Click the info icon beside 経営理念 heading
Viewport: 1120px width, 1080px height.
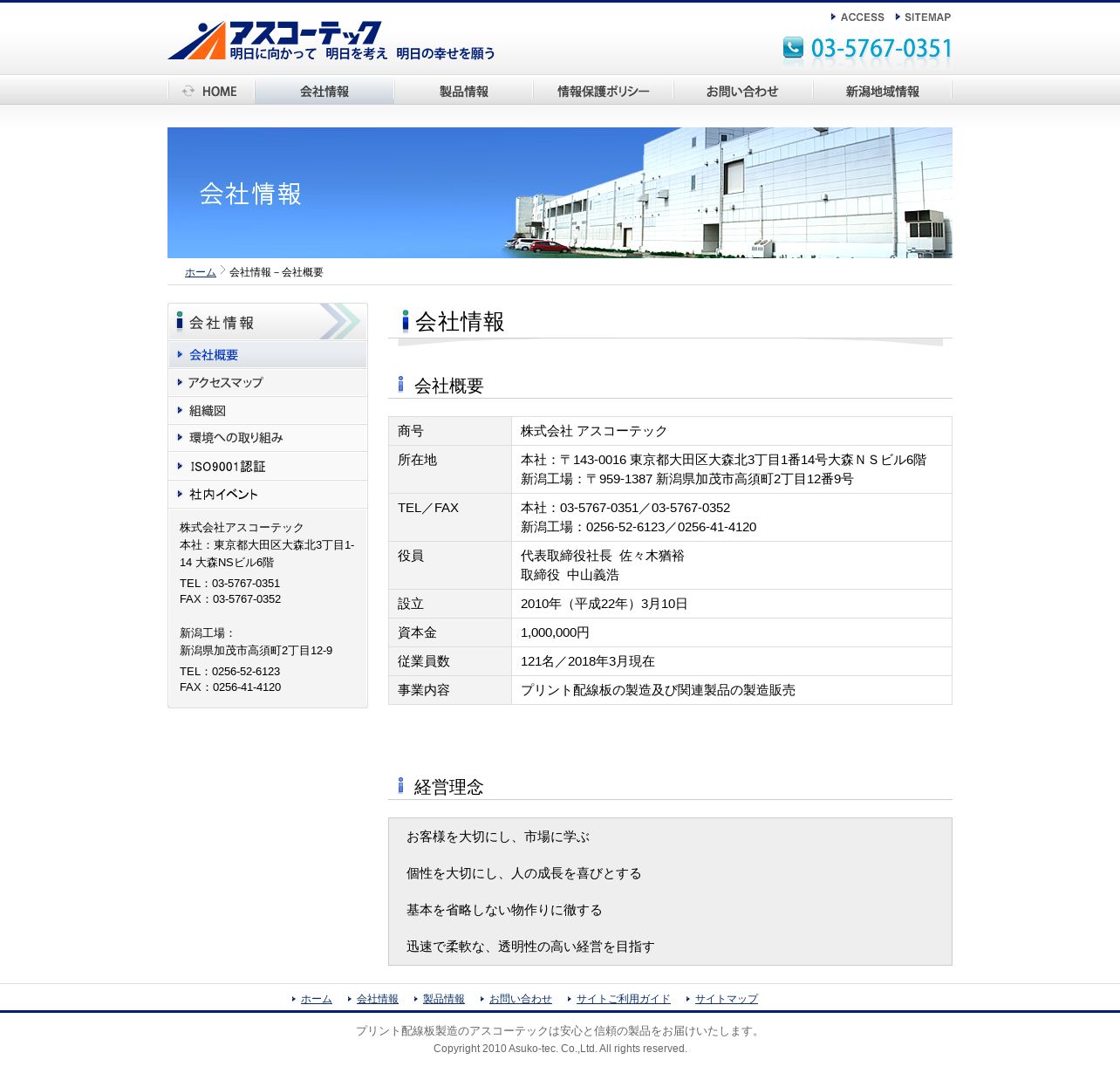pos(400,786)
